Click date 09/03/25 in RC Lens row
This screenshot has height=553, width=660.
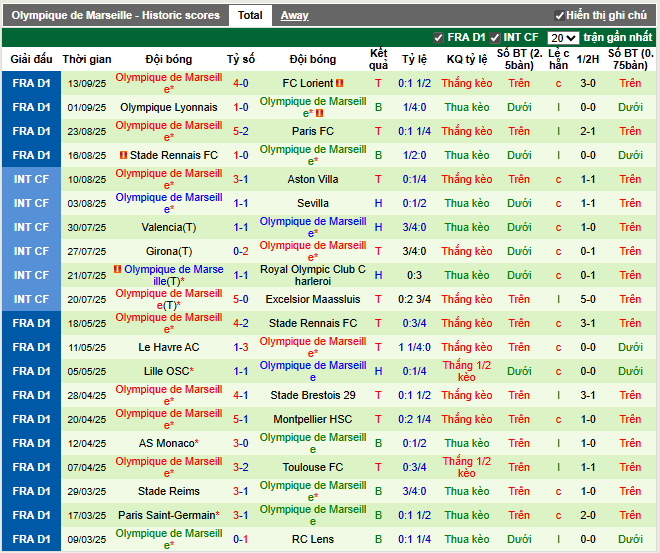(x=87, y=540)
